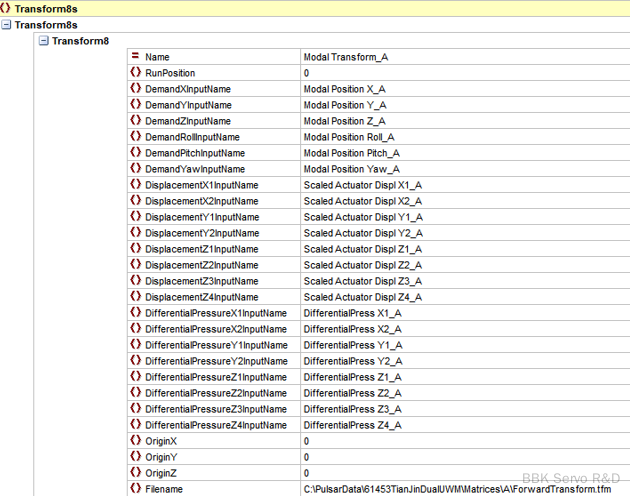
Task: Click the icon beside OriginX
Action: click(x=135, y=441)
